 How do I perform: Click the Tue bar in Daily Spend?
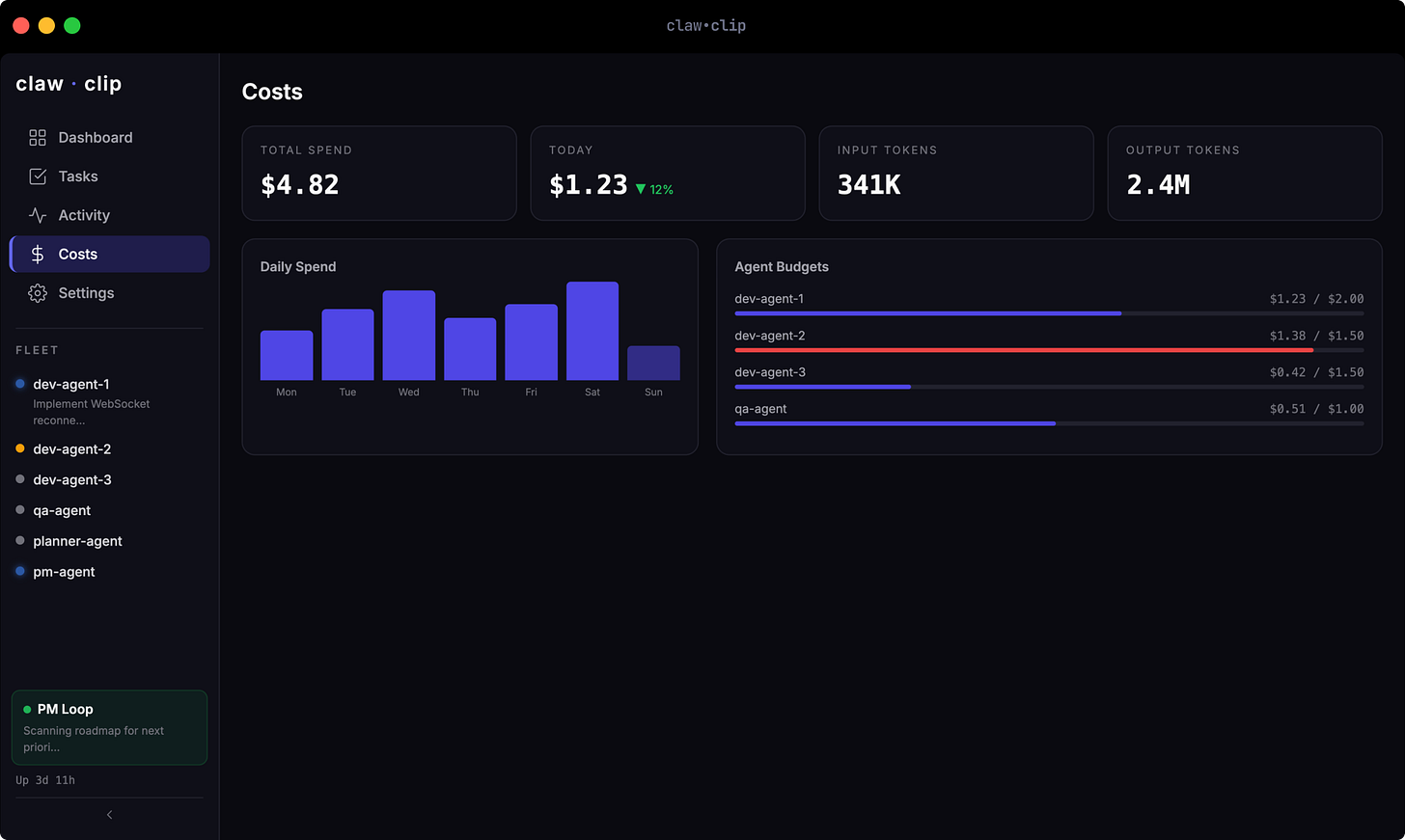[x=347, y=345]
